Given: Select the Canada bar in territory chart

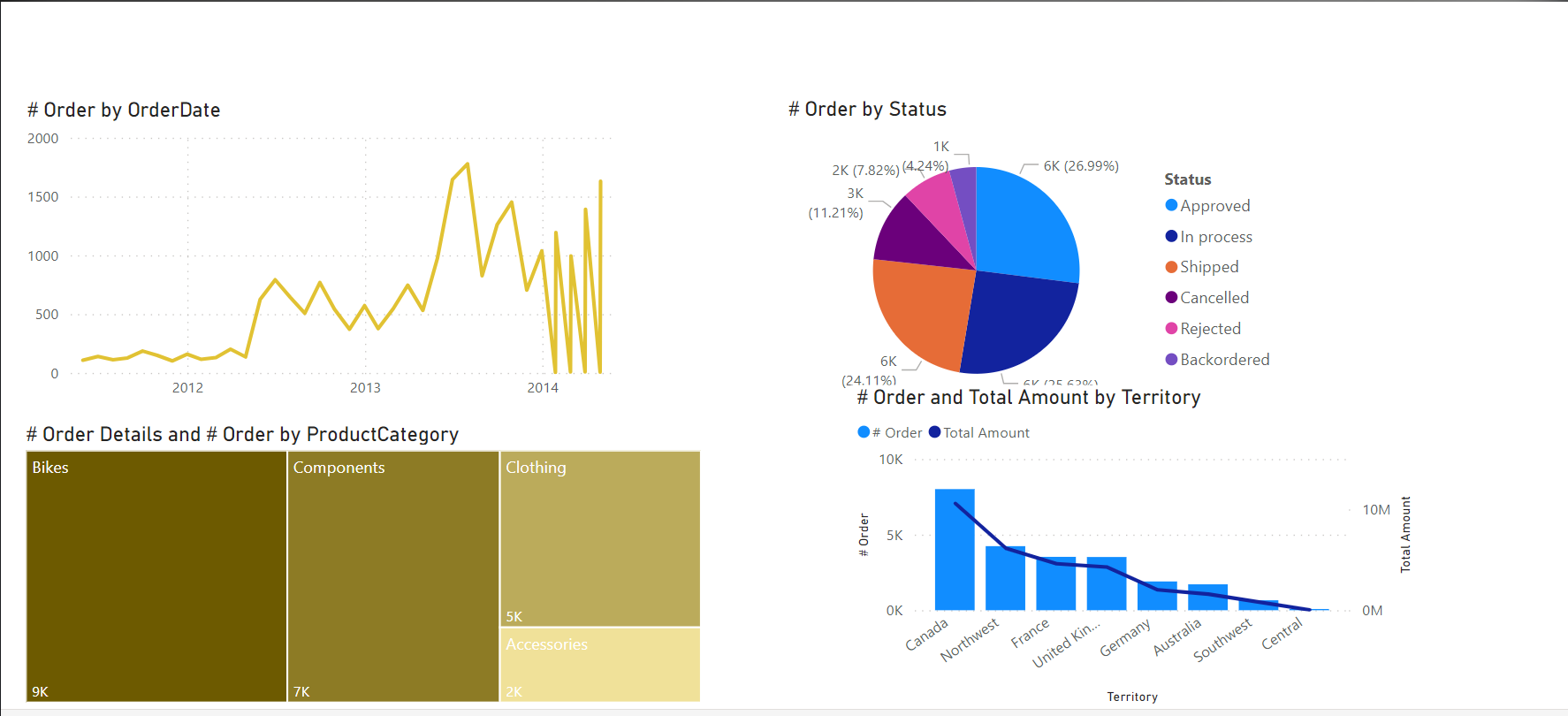Looking at the screenshot, I should tap(955, 550).
